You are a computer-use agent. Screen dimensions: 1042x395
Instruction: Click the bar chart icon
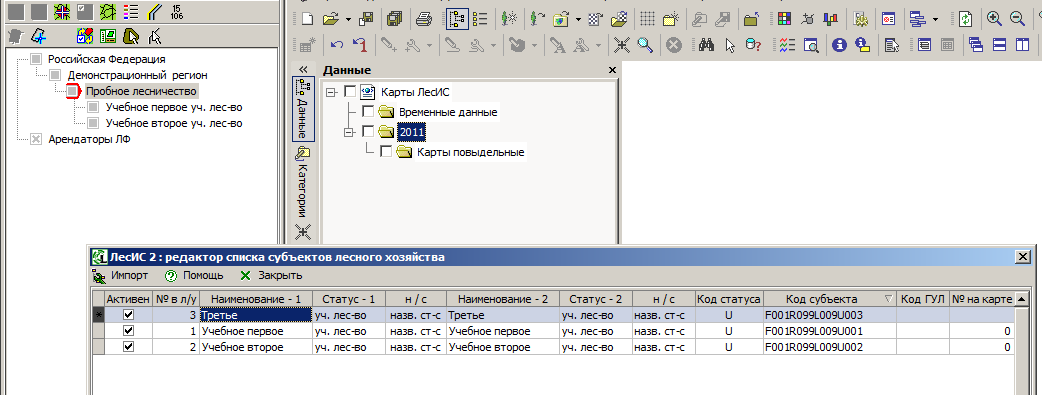click(x=830, y=19)
